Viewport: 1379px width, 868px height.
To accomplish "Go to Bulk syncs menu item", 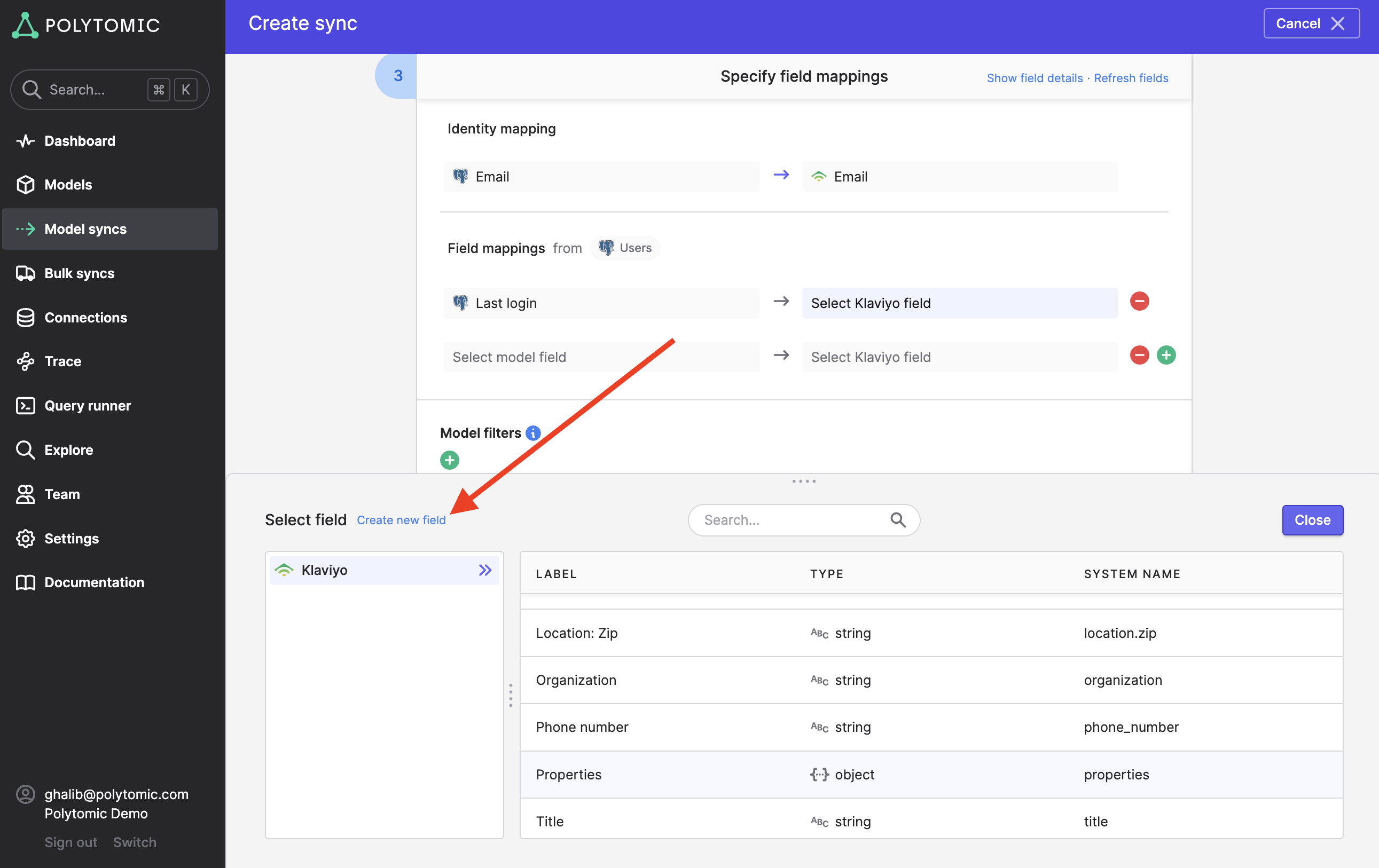I will (x=79, y=273).
